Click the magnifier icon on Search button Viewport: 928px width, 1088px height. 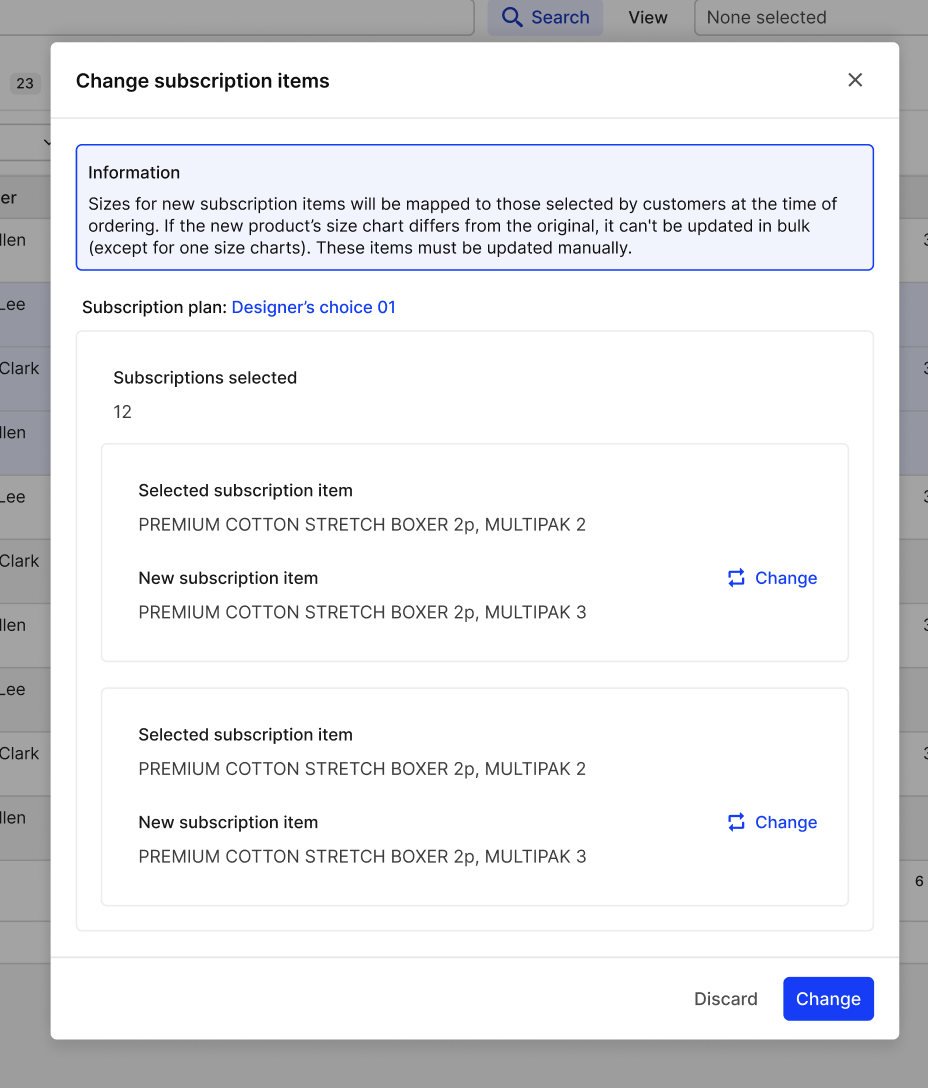pos(512,17)
